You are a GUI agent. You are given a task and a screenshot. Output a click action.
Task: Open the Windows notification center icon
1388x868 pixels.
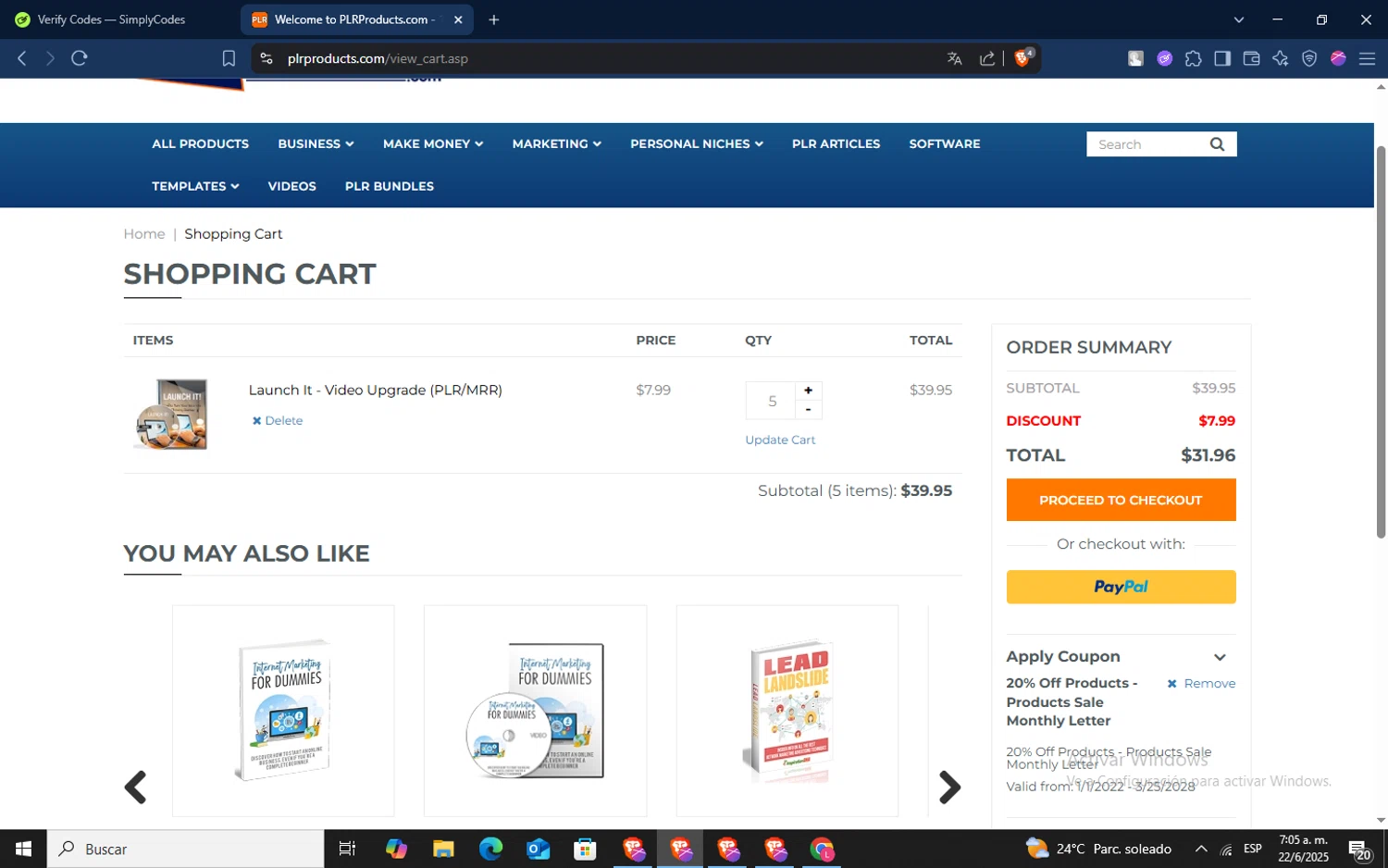1359,849
